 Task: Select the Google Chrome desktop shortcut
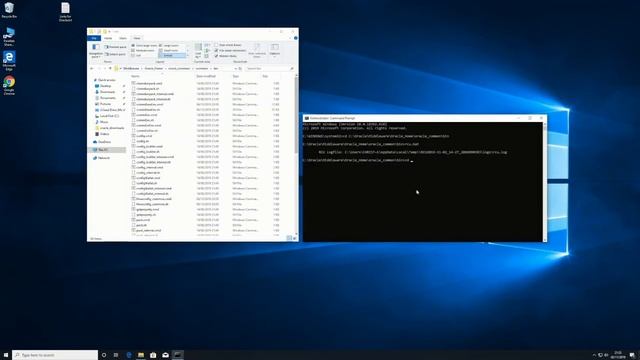click(x=9, y=85)
